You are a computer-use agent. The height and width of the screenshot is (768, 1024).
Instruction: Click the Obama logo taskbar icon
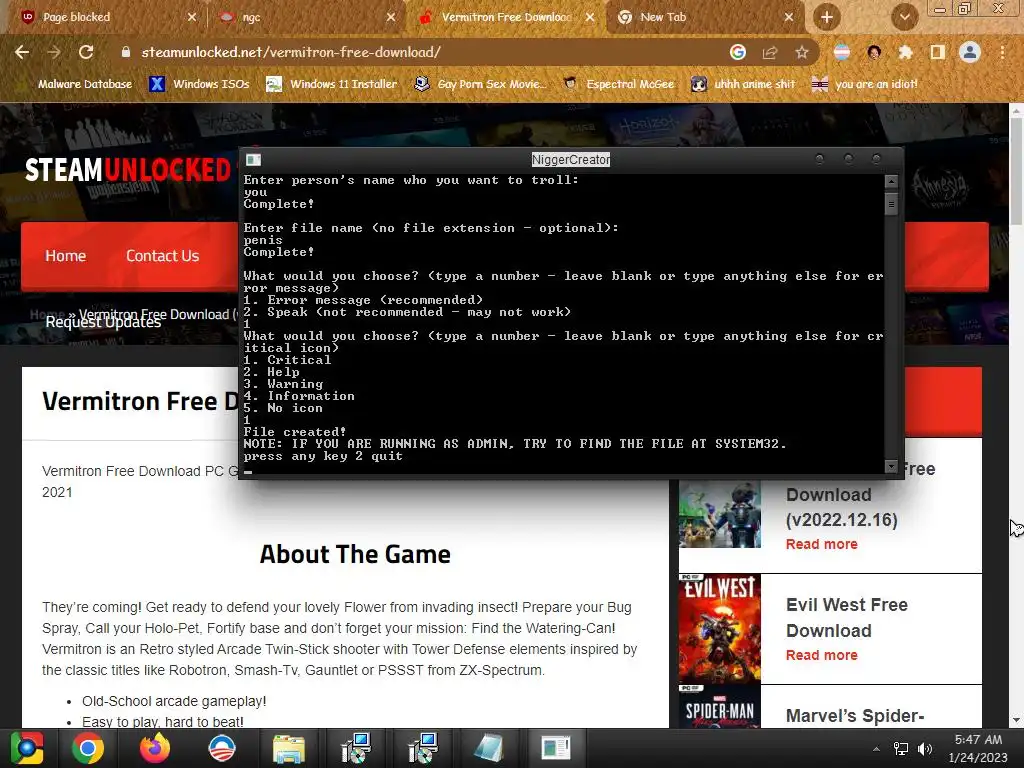pyautogui.click(x=221, y=748)
